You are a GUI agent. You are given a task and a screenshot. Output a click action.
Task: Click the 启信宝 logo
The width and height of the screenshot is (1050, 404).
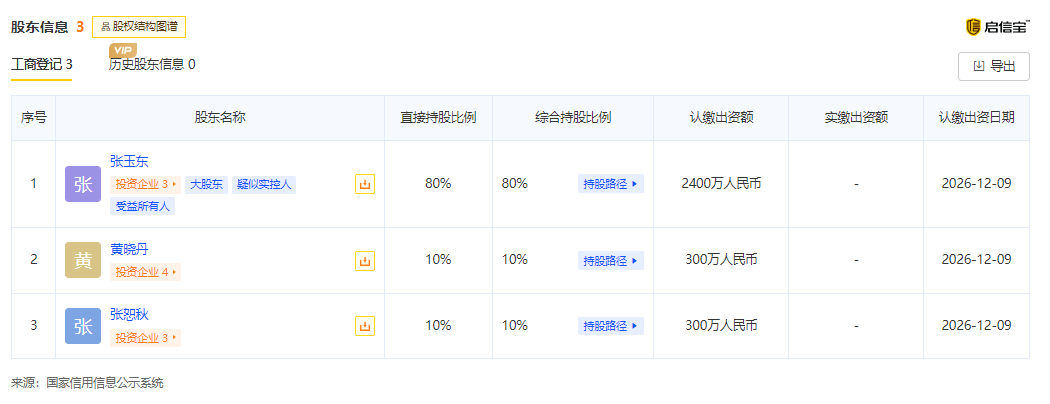click(997, 27)
